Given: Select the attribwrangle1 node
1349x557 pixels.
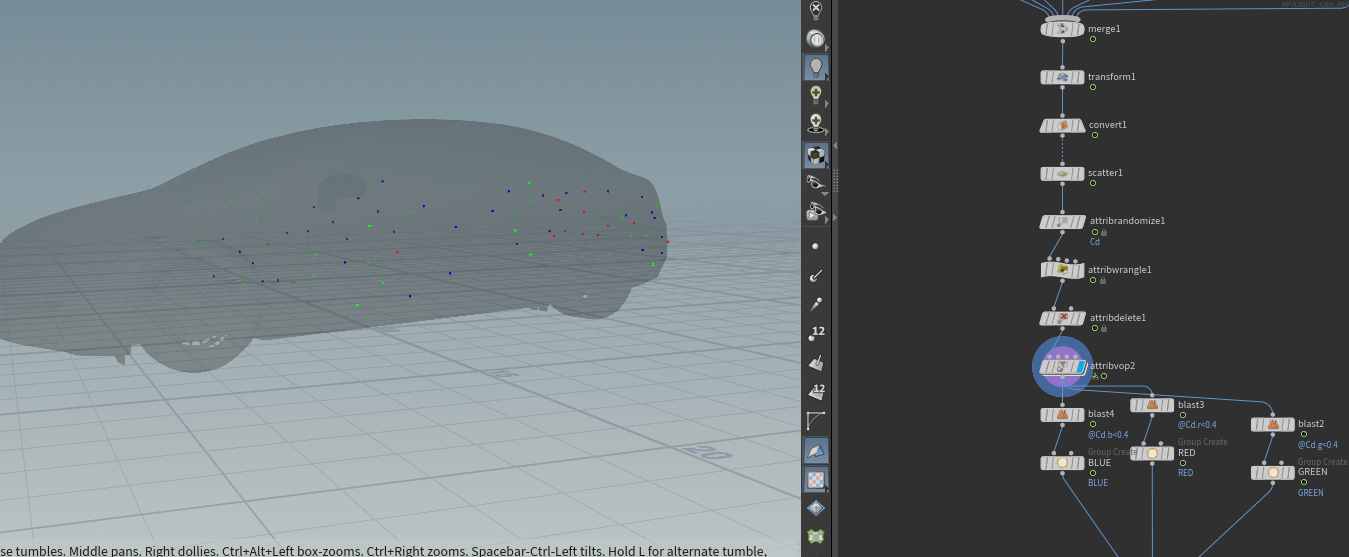Looking at the screenshot, I should (x=1062, y=269).
